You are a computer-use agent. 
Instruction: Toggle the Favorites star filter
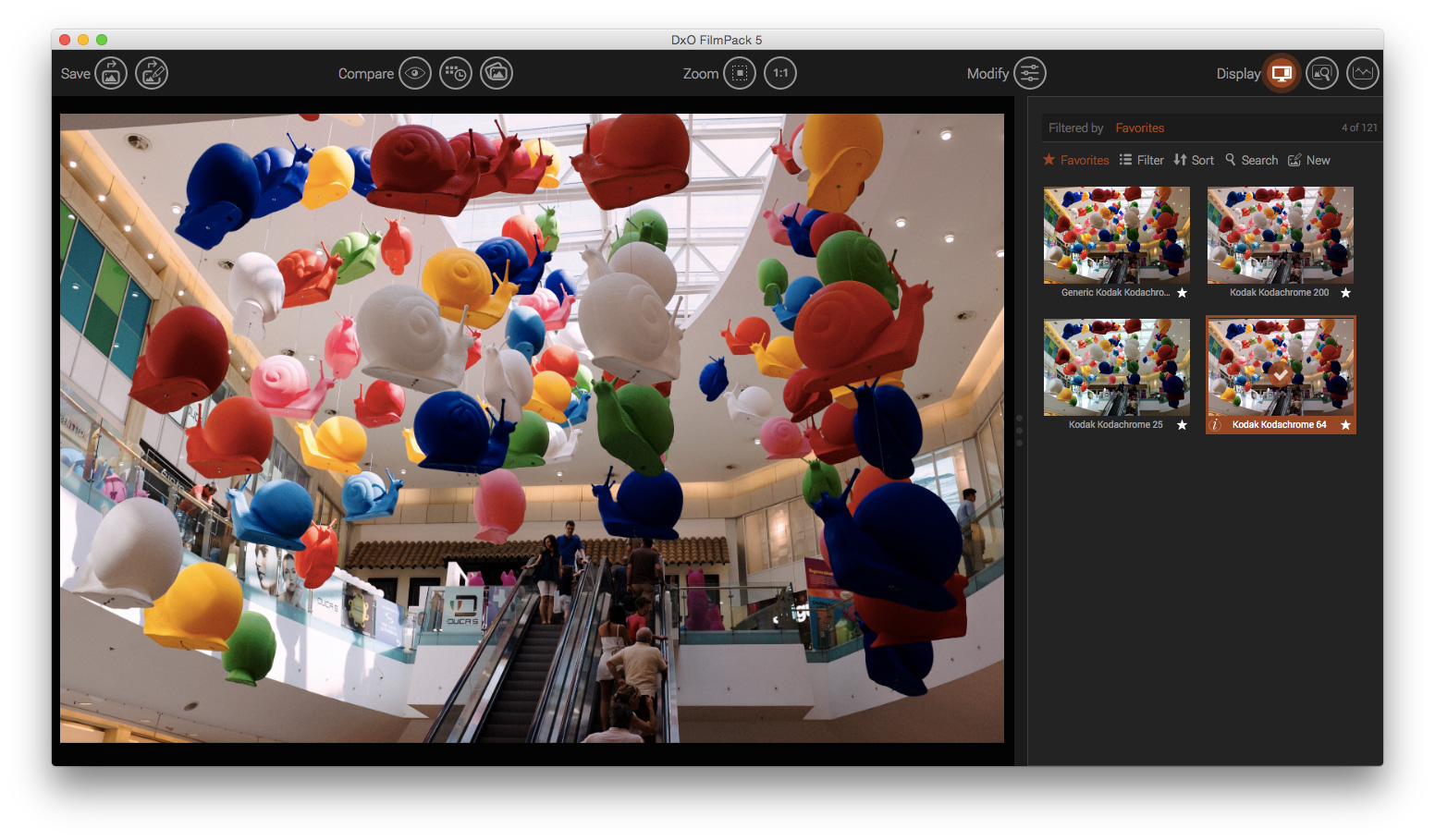(1076, 160)
